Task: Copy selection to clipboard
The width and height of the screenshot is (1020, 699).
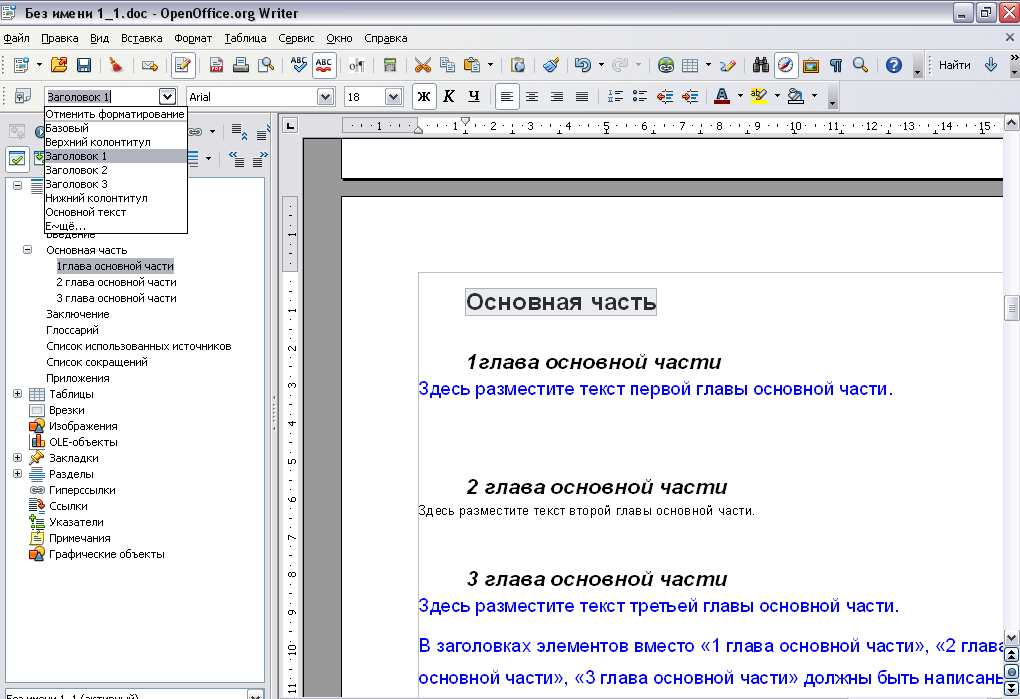Action: (x=448, y=65)
